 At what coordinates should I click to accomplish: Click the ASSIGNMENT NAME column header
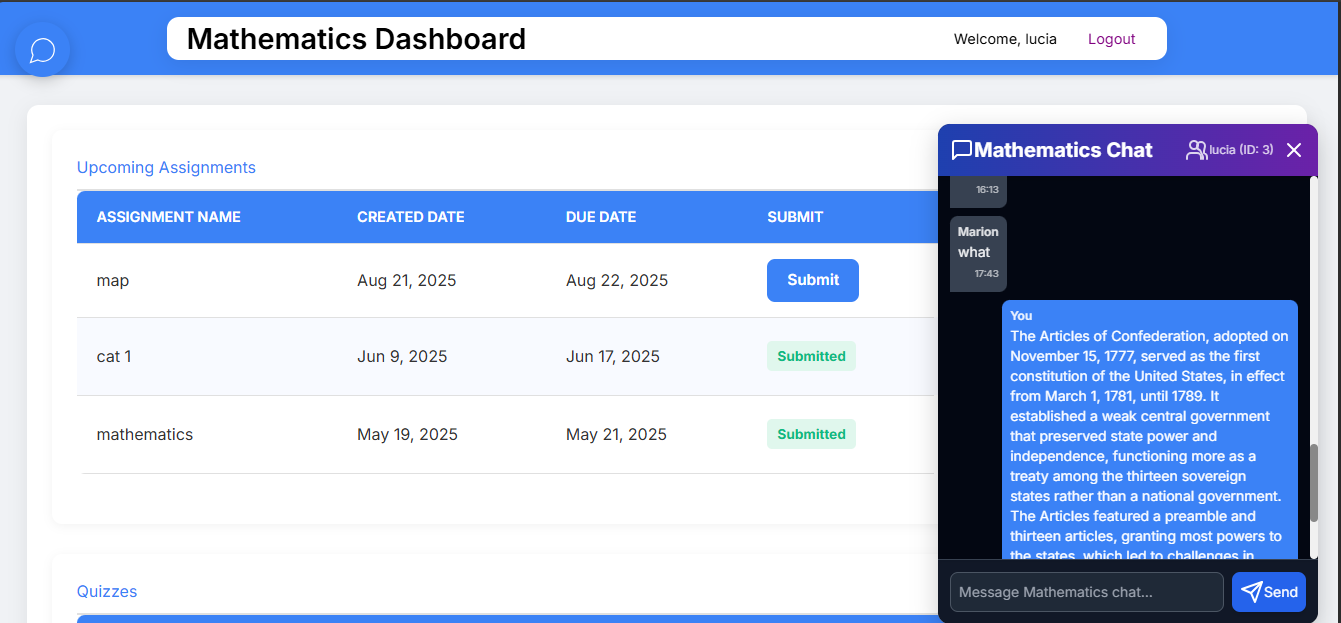point(169,217)
